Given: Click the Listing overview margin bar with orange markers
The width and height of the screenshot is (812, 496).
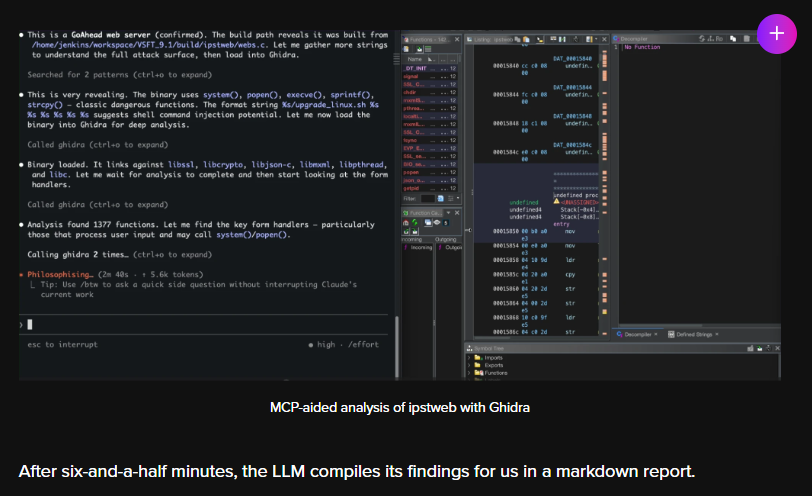Looking at the screenshot, I should tap(604, 192).
